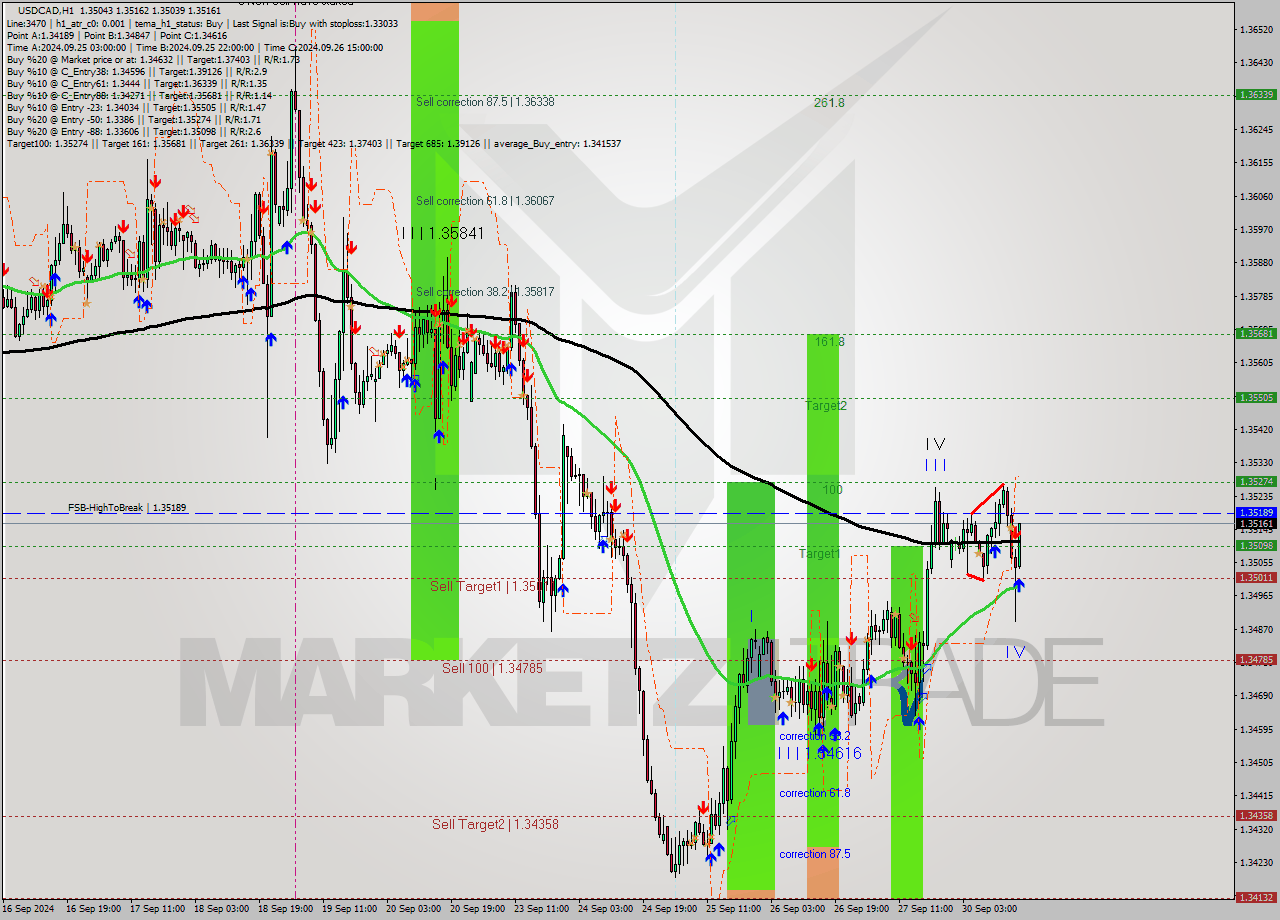Click the green 1.35505 price tag
Screen dimensions: 1280x920
[x=1256, y=397]
